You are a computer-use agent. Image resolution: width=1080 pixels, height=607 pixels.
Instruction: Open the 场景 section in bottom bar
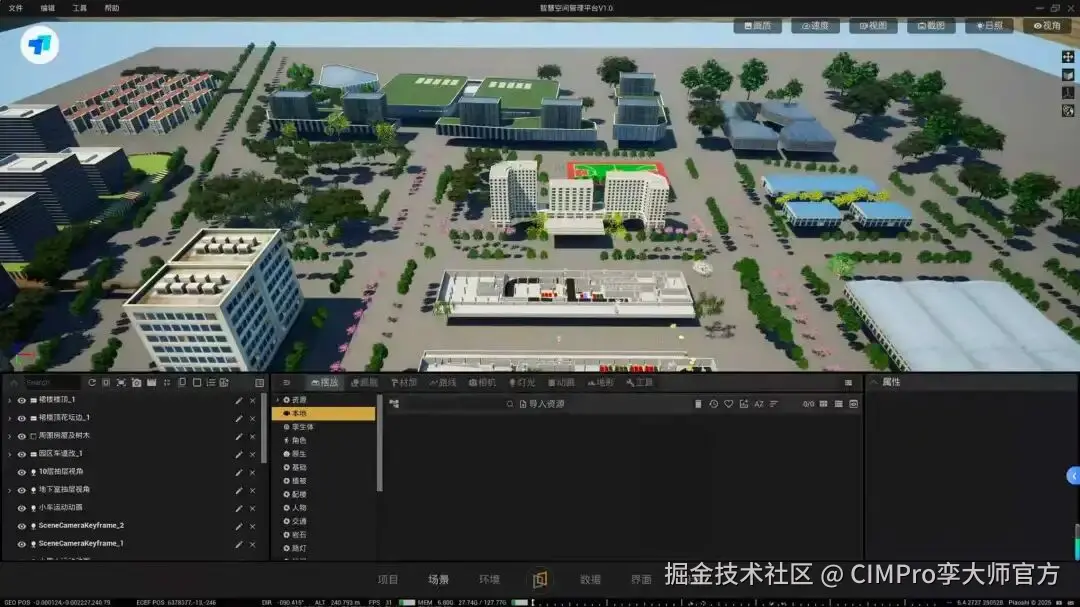[x=438, y=579]
